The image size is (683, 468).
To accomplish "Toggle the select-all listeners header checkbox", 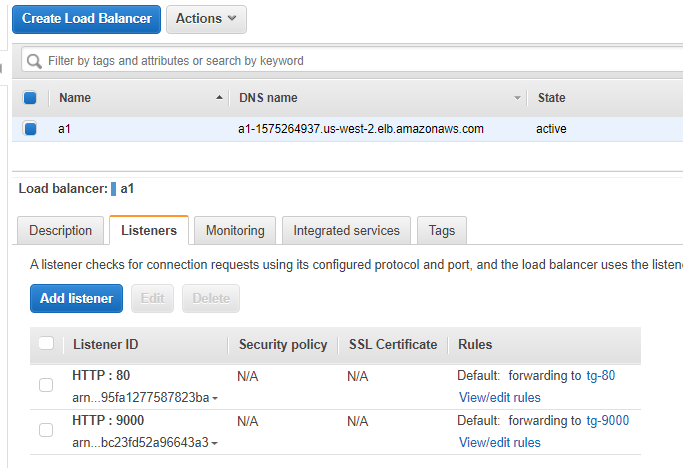I will (x=46, y=343).
